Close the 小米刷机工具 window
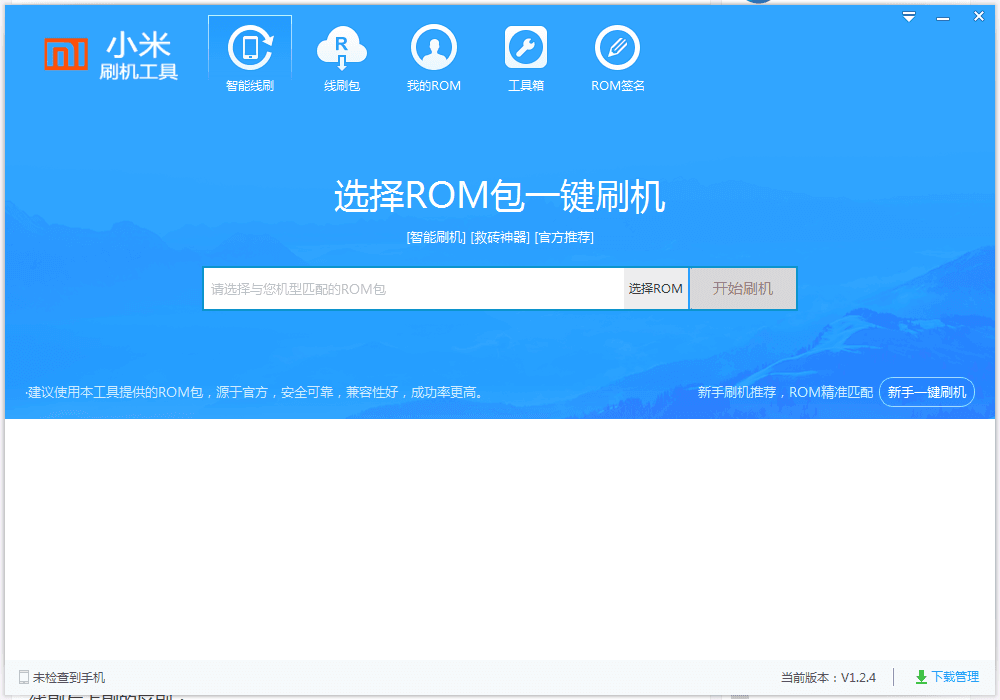1000x700 pixels. coord(979,17)
